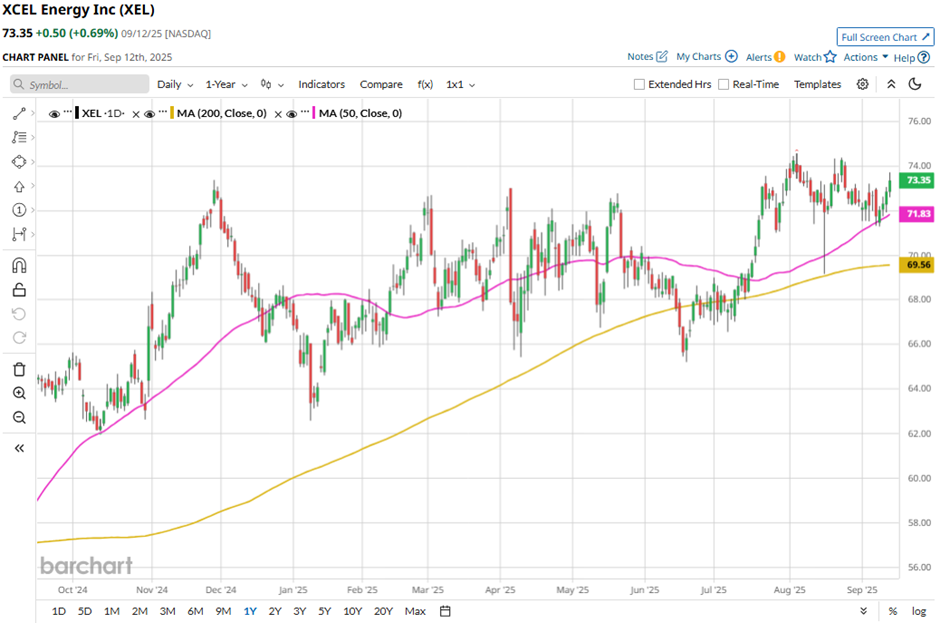The image size is (940, 623).
Task: Open the Help question mark icon
Action: coord(924,58)
